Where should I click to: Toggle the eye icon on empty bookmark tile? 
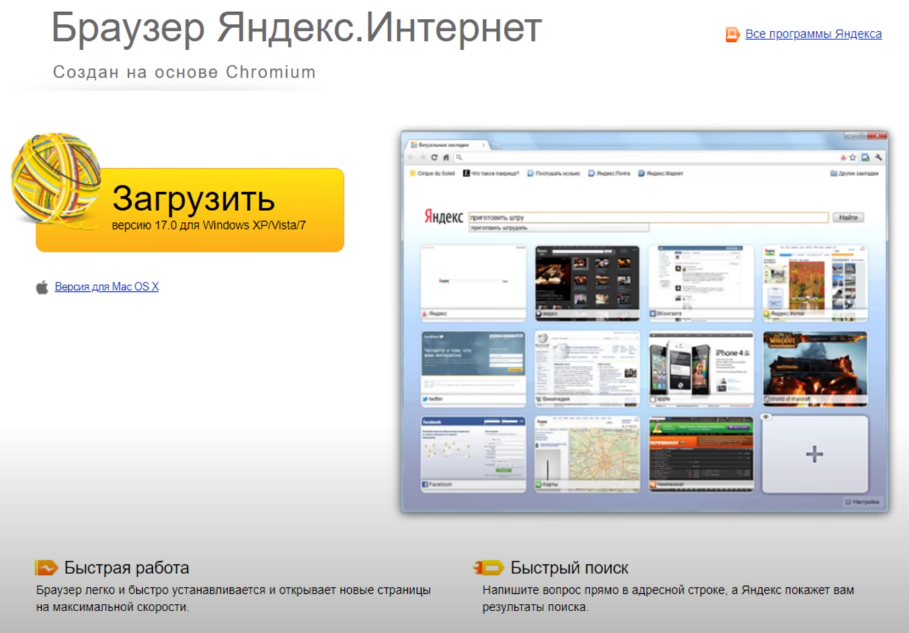click(766, 417)
